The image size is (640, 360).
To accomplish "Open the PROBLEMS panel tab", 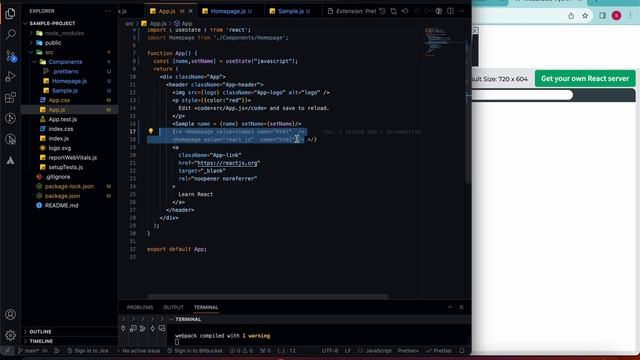I will [x=140, y=307].
